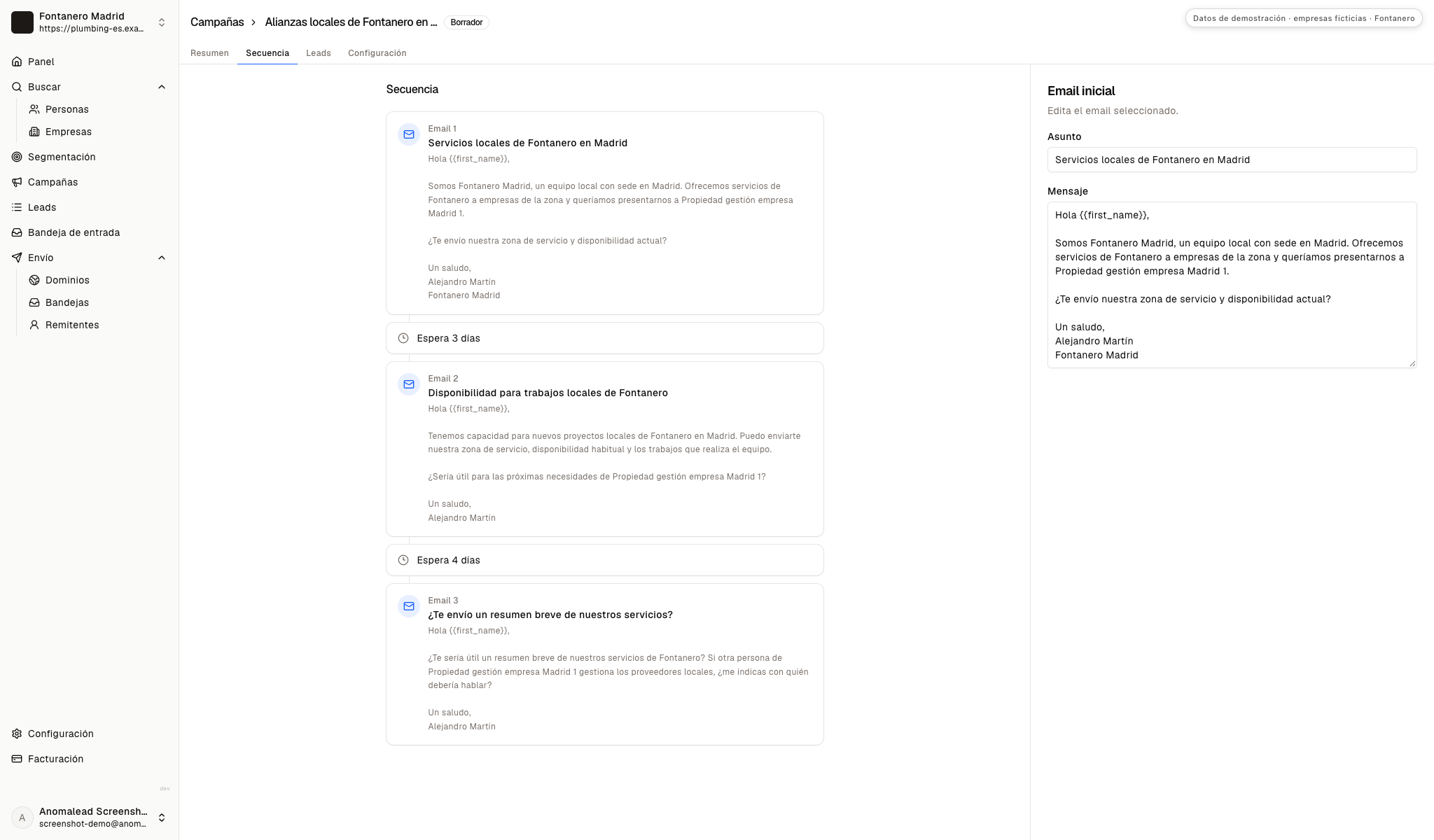Screen dimensions: 1434x840
Task: Click the Buscar search icon
Action: [x=17, y=87]
